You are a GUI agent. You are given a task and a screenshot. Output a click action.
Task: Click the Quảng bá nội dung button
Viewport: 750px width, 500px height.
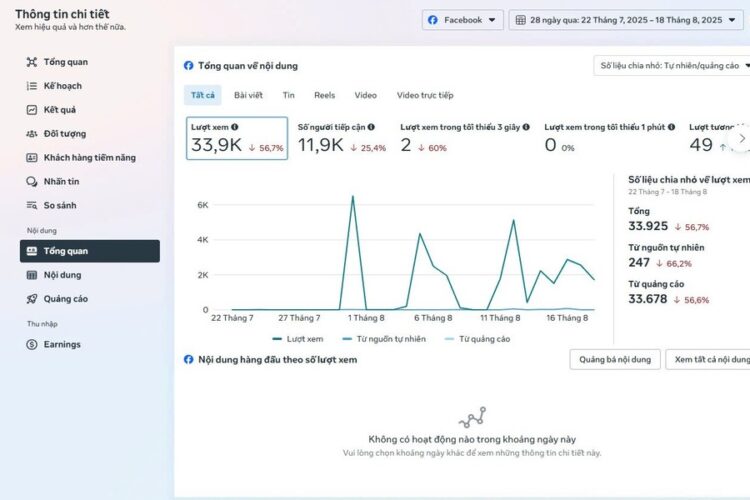tap(615, 359)
